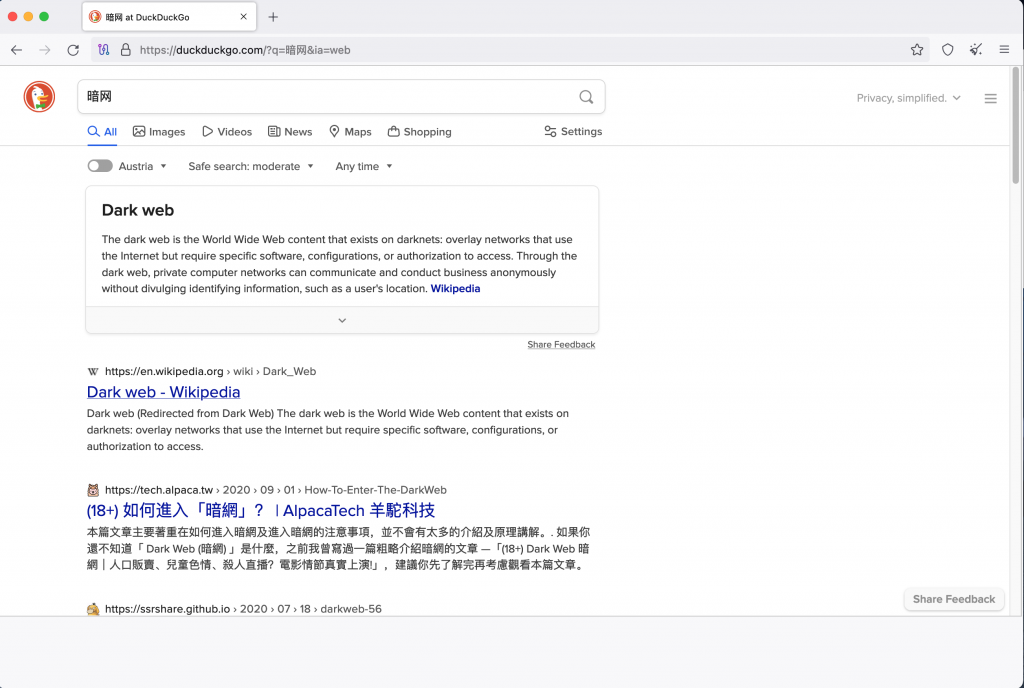1024x688 pixels.
Task: Reload the page with the refresh icon
Action: point(73,49)
